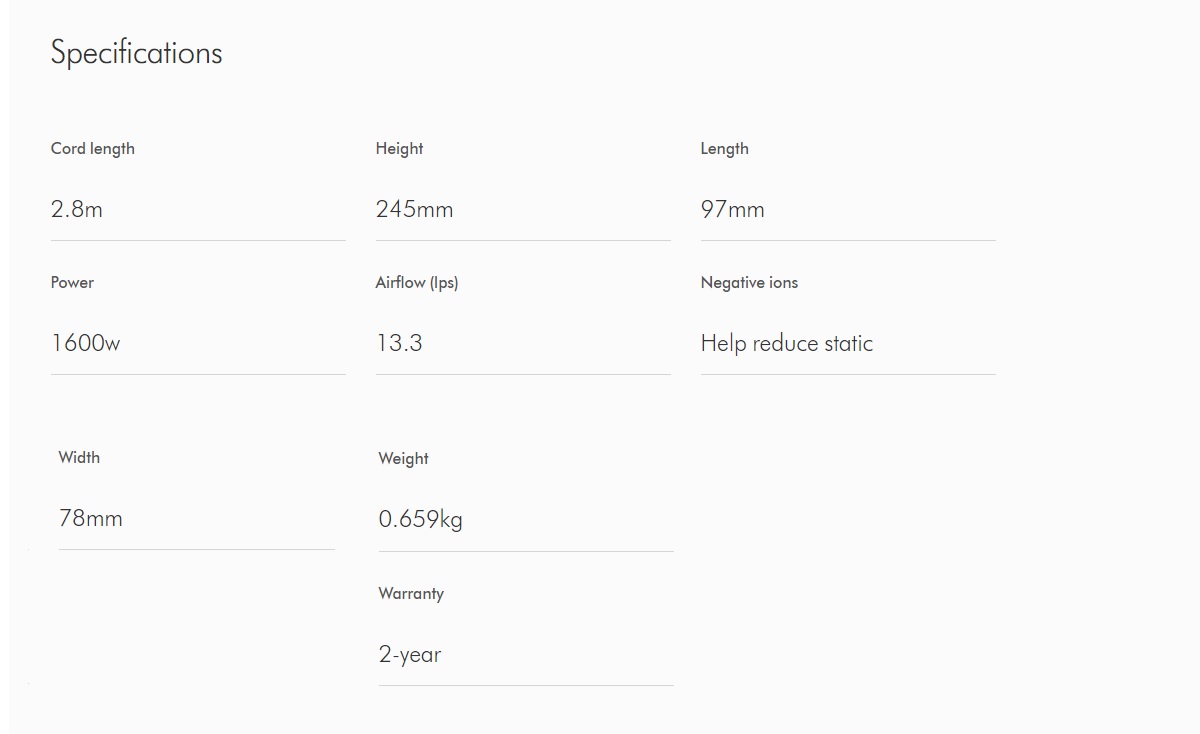
Task: Click the 78mm width value
Action: click(90, 518)
